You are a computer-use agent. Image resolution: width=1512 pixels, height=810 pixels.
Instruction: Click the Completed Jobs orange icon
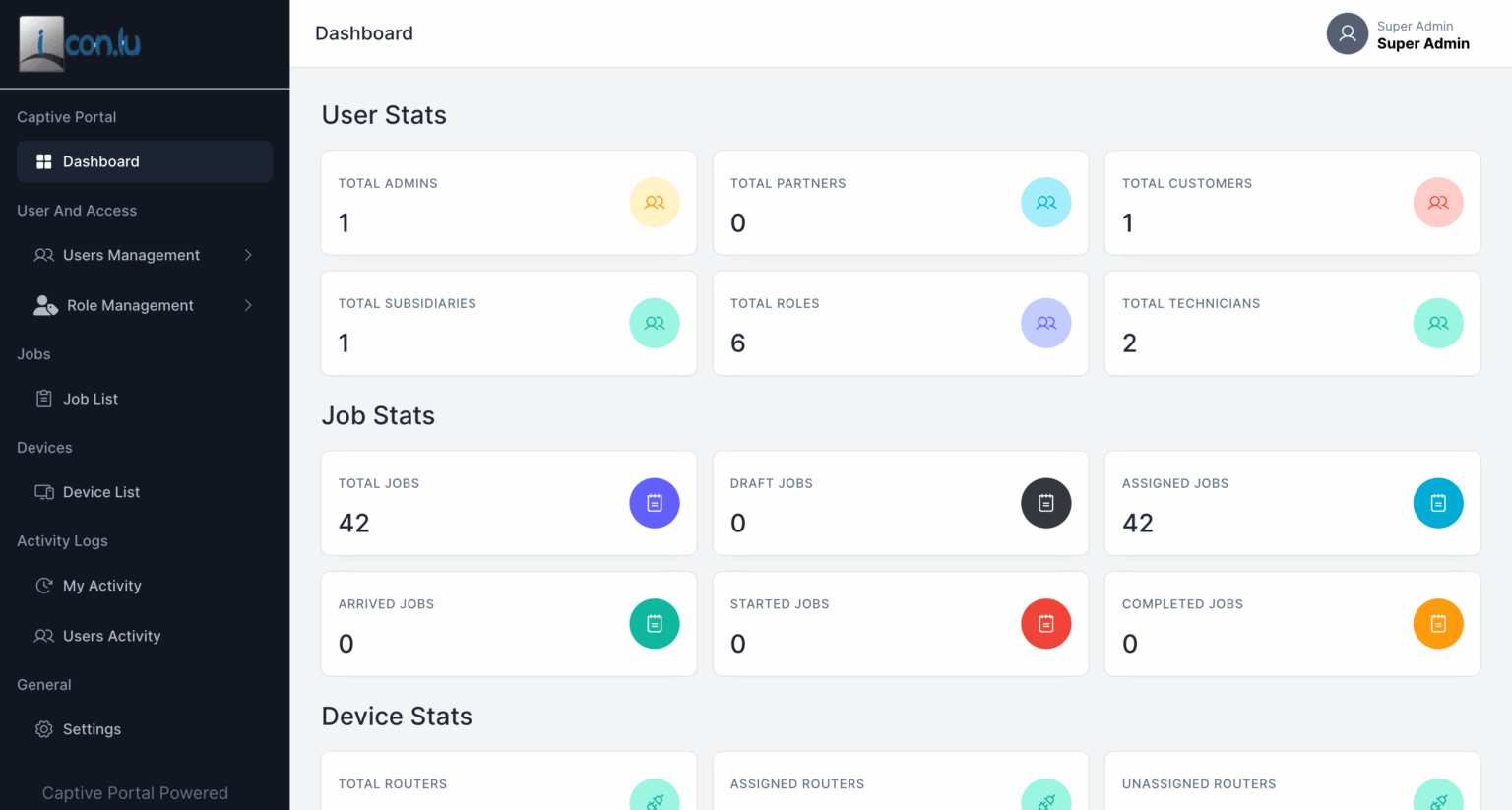click(x=1438, y=623)
